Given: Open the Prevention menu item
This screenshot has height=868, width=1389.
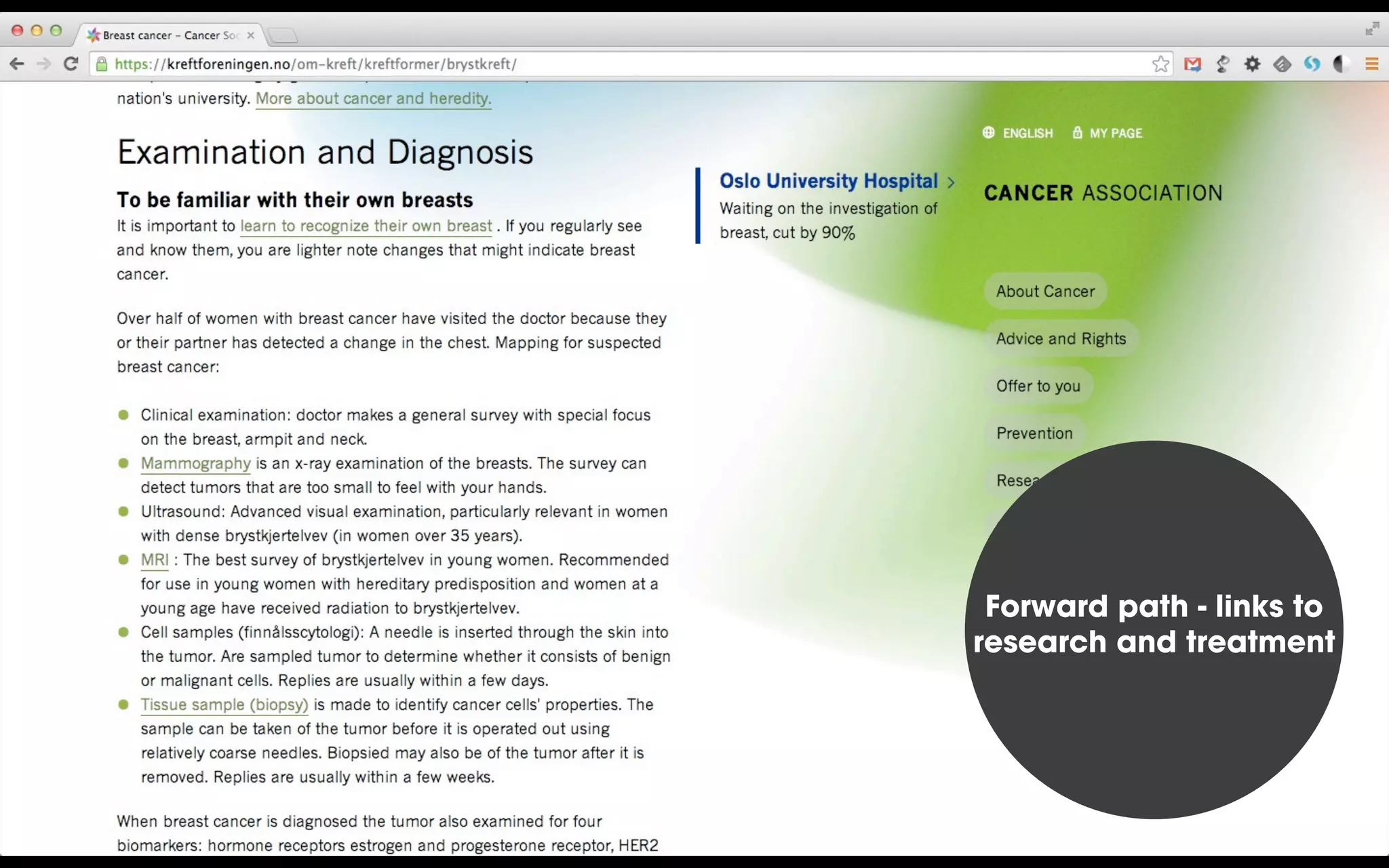Looking at the screenshot, I should (x=1034, y=433).
